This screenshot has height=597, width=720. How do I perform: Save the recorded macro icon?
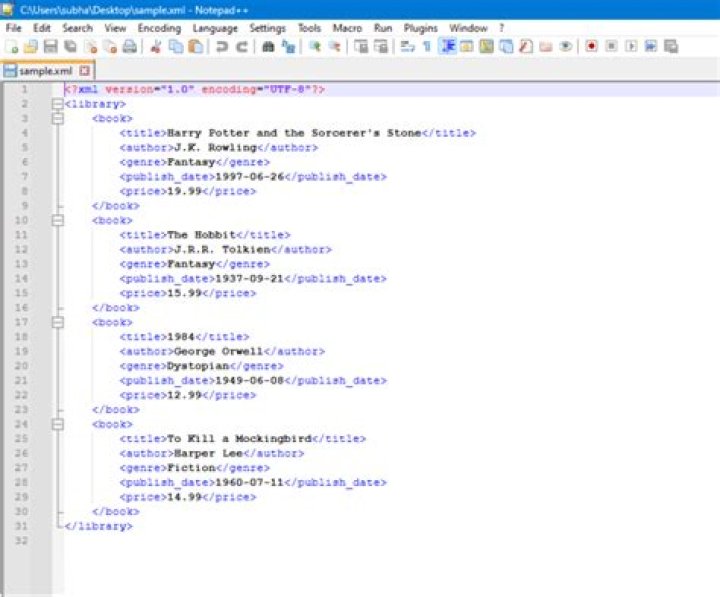click(x=671, y=46)
